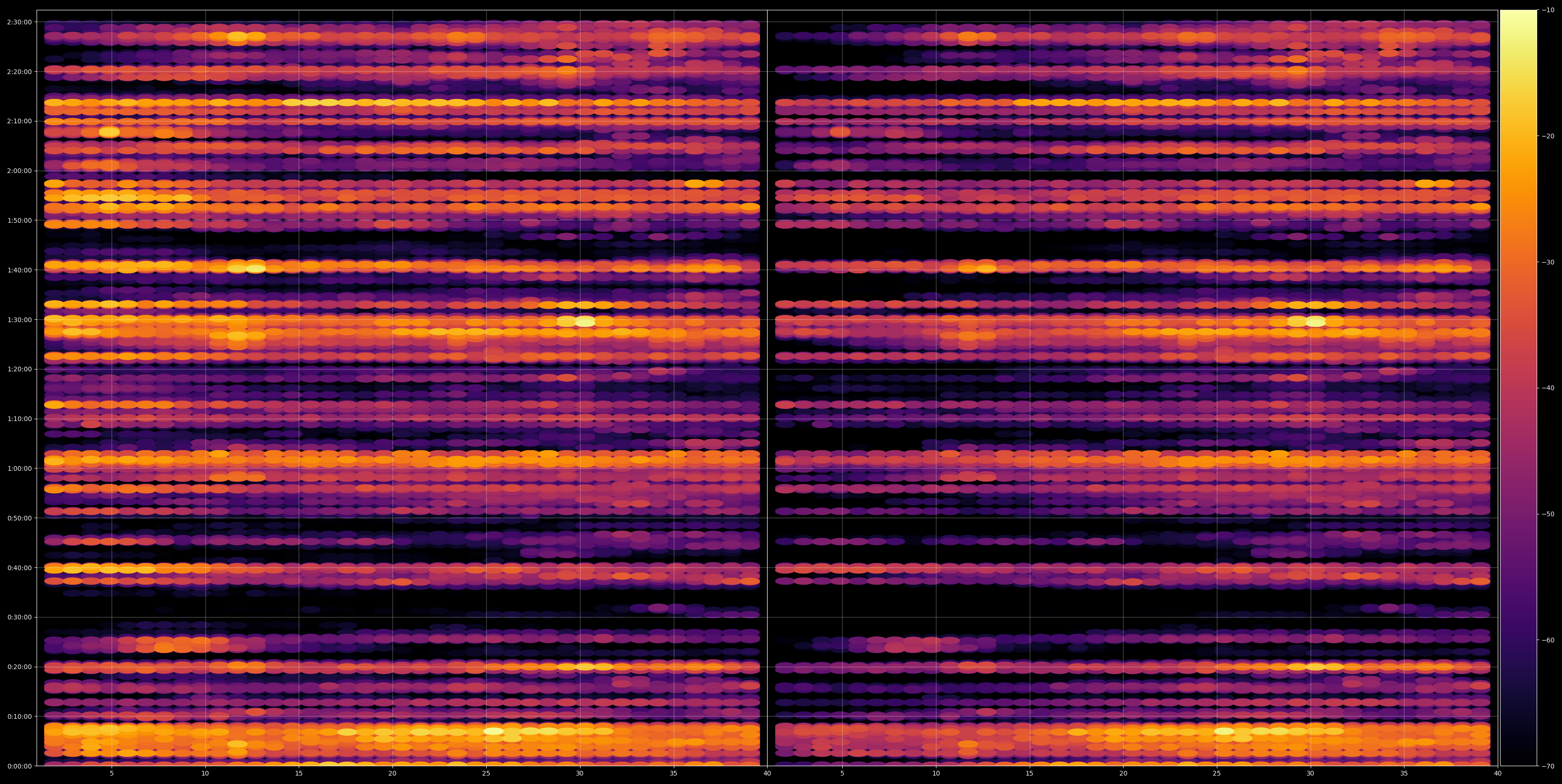Select the −20 colorbar scale label
Viewport: 1562px width, 784px height.
(1547, 136)
